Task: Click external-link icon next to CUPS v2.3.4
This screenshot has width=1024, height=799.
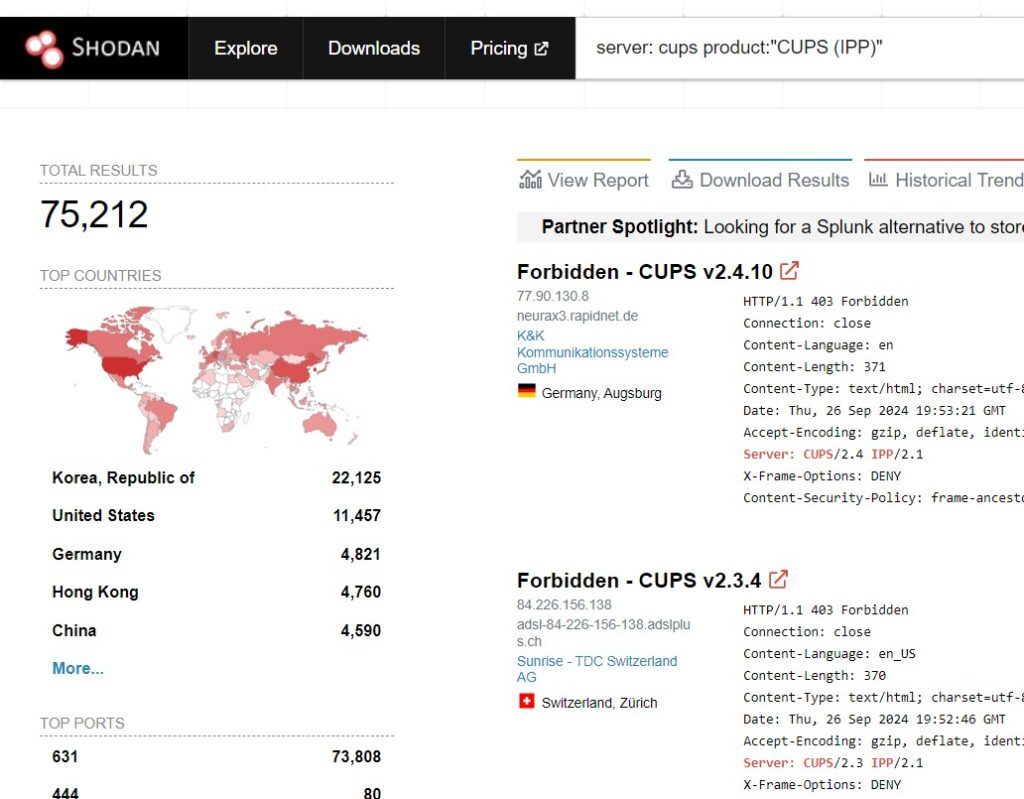Action: pos(778,579)
